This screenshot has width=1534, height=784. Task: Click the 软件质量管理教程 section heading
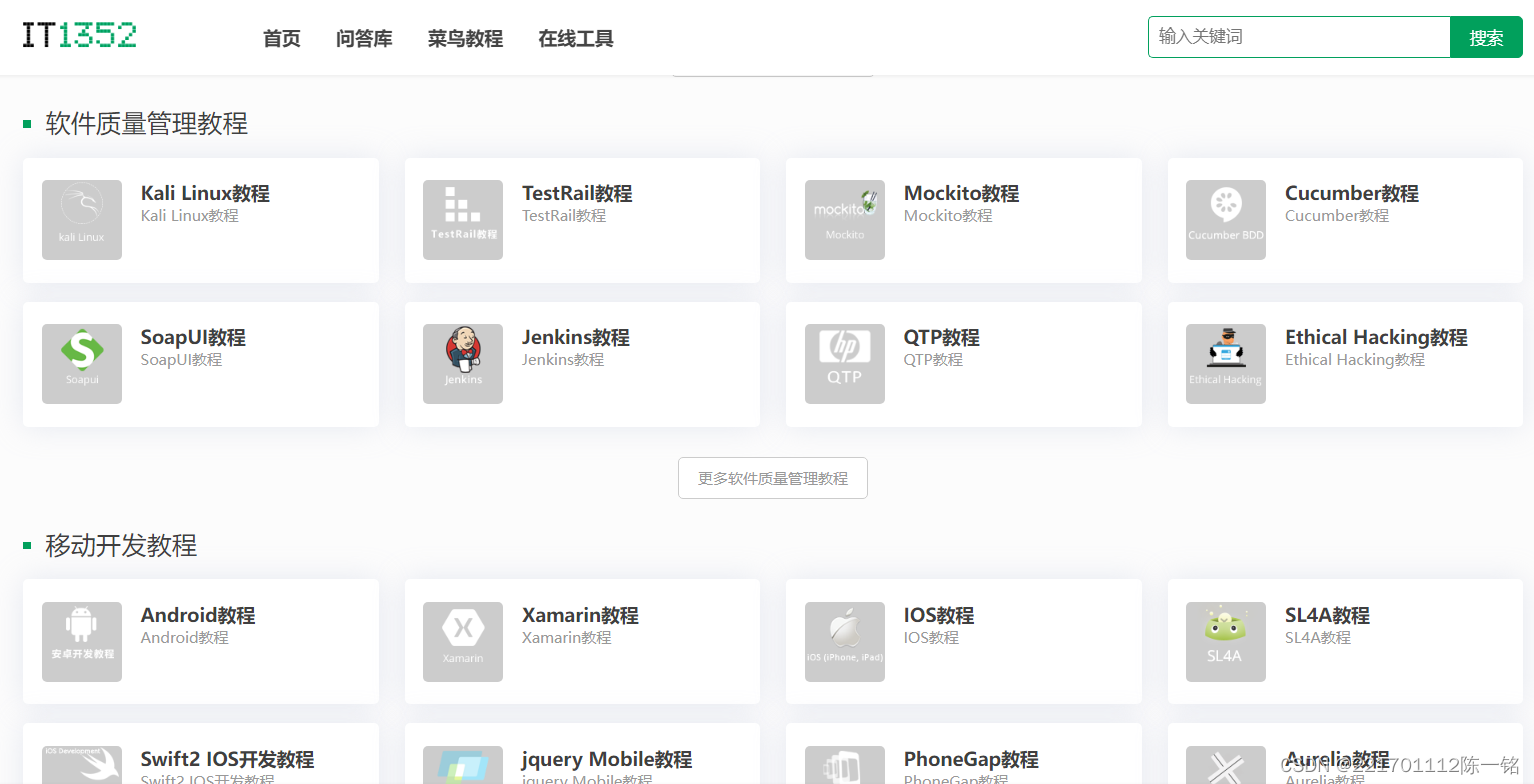147,123
